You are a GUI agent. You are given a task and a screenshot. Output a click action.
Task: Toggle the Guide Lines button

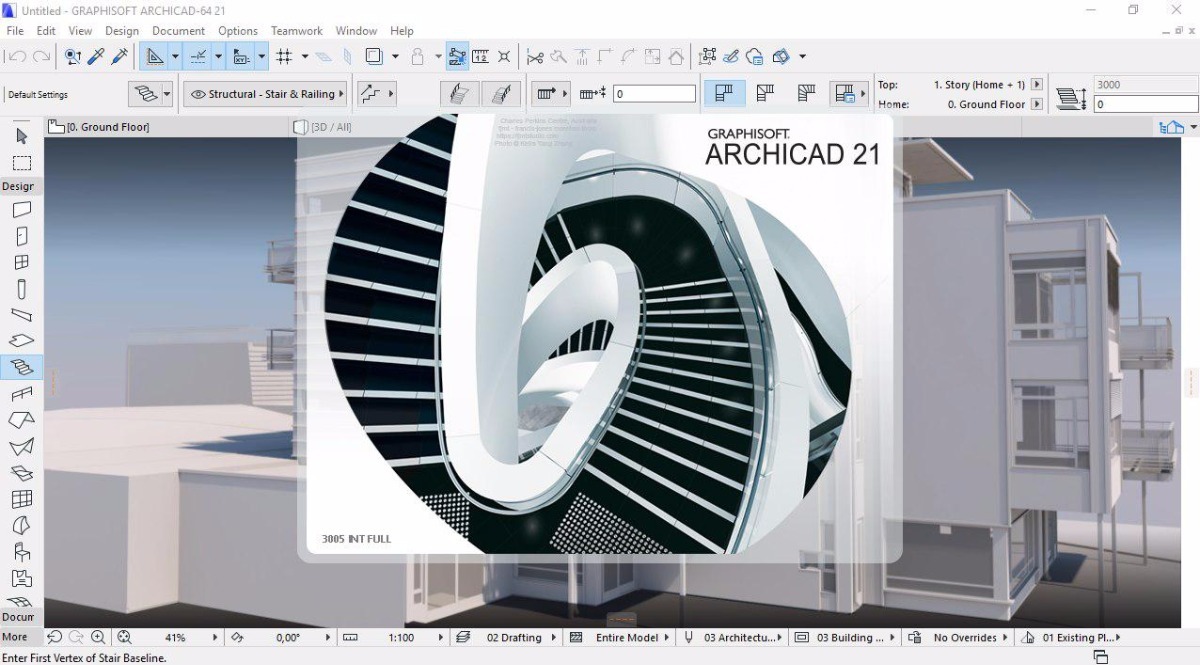pyautogui.click(x=153, y=57)
